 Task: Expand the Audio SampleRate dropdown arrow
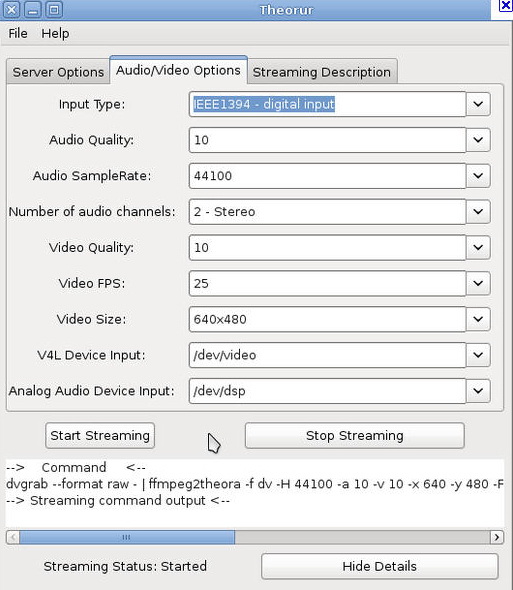(478, 176)
